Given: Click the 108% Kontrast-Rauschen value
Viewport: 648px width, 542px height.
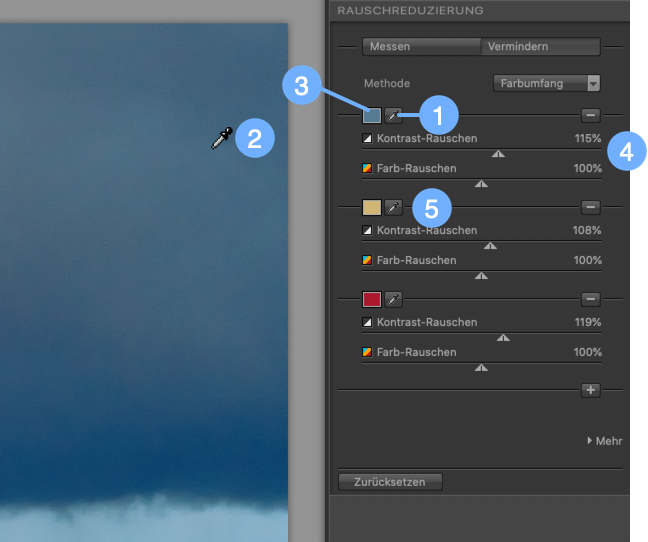Looking at the screenshot, I should (x=587, y=230).
